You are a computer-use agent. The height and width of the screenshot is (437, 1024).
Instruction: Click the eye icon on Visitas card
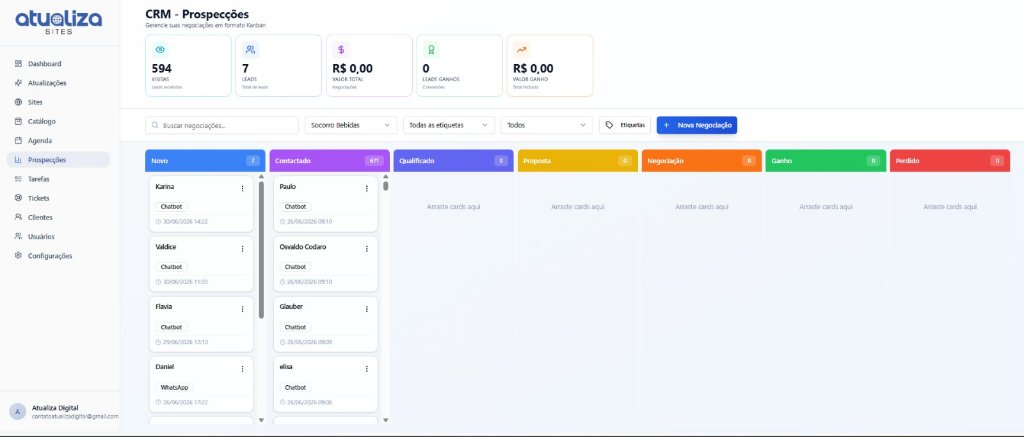(160, 50)
